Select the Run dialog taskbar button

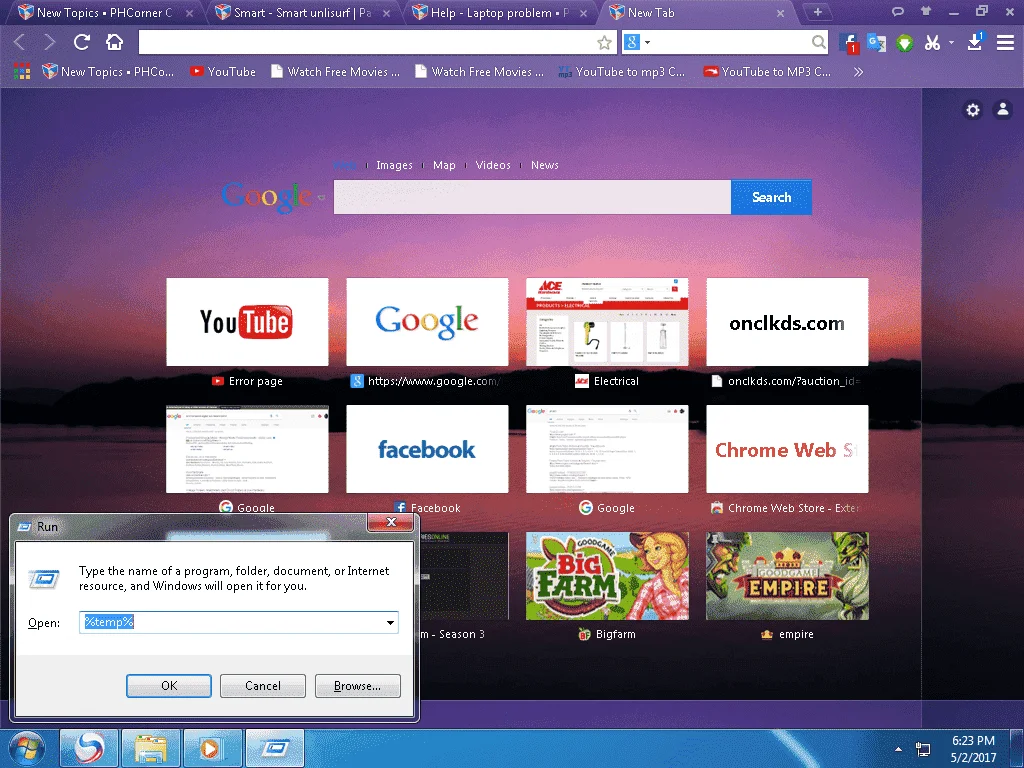coord(274,748)
